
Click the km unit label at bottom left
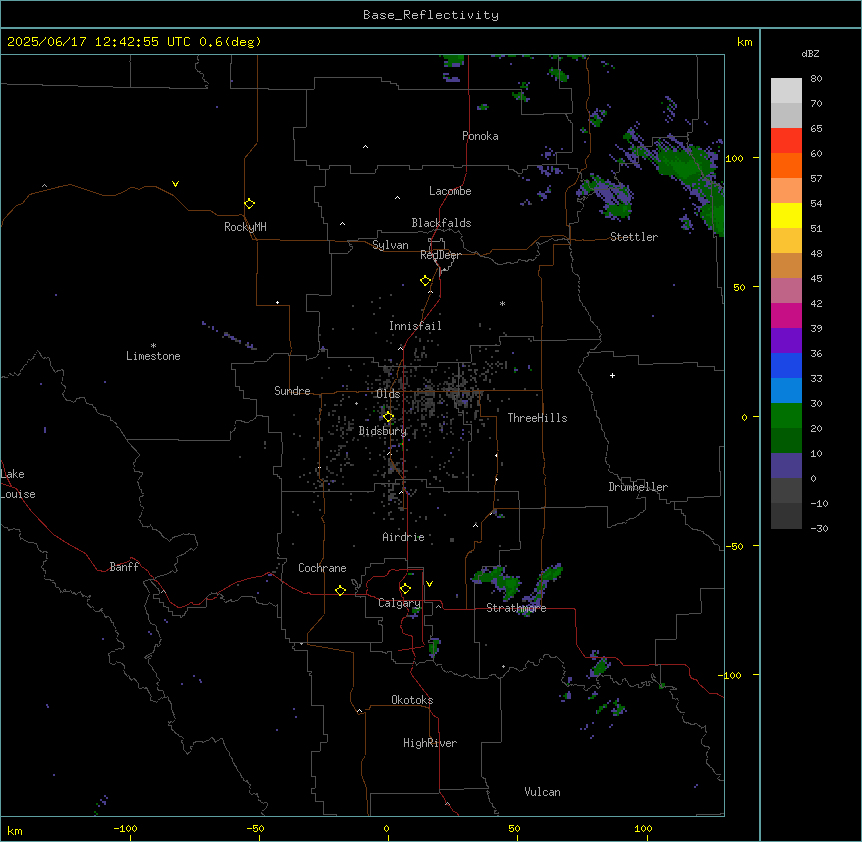[15, 830]
